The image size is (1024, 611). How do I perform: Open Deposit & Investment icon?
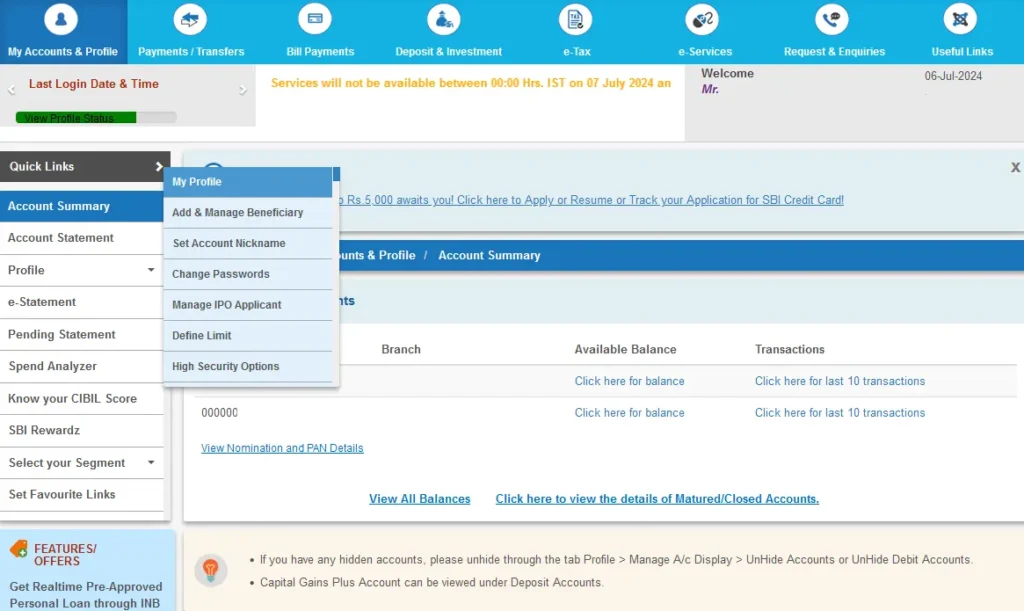[x=443, y=19]
